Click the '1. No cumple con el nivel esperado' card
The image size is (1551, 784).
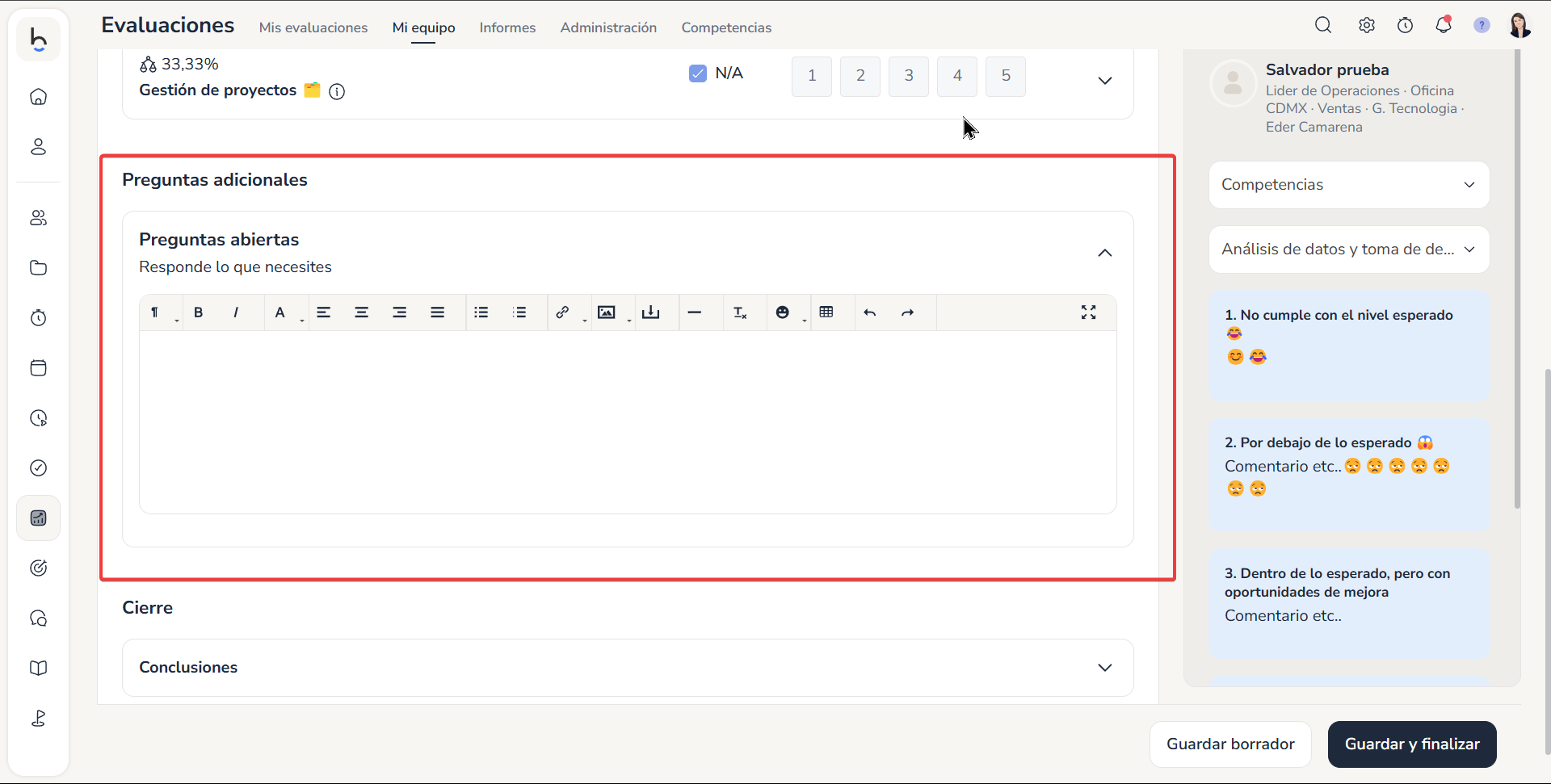1349,346
